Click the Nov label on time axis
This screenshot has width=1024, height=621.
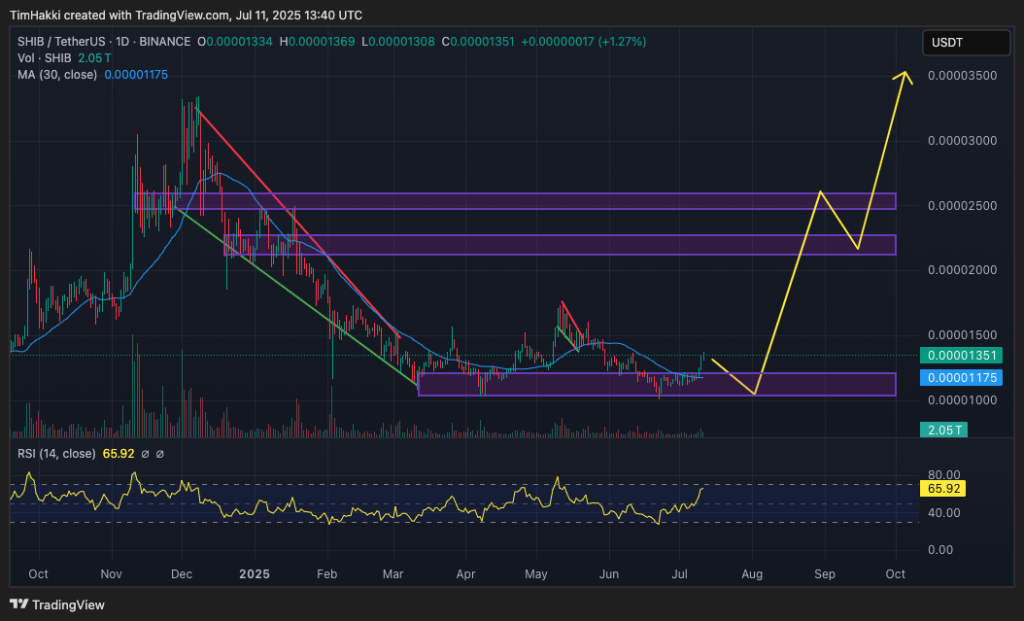point(112,574)
